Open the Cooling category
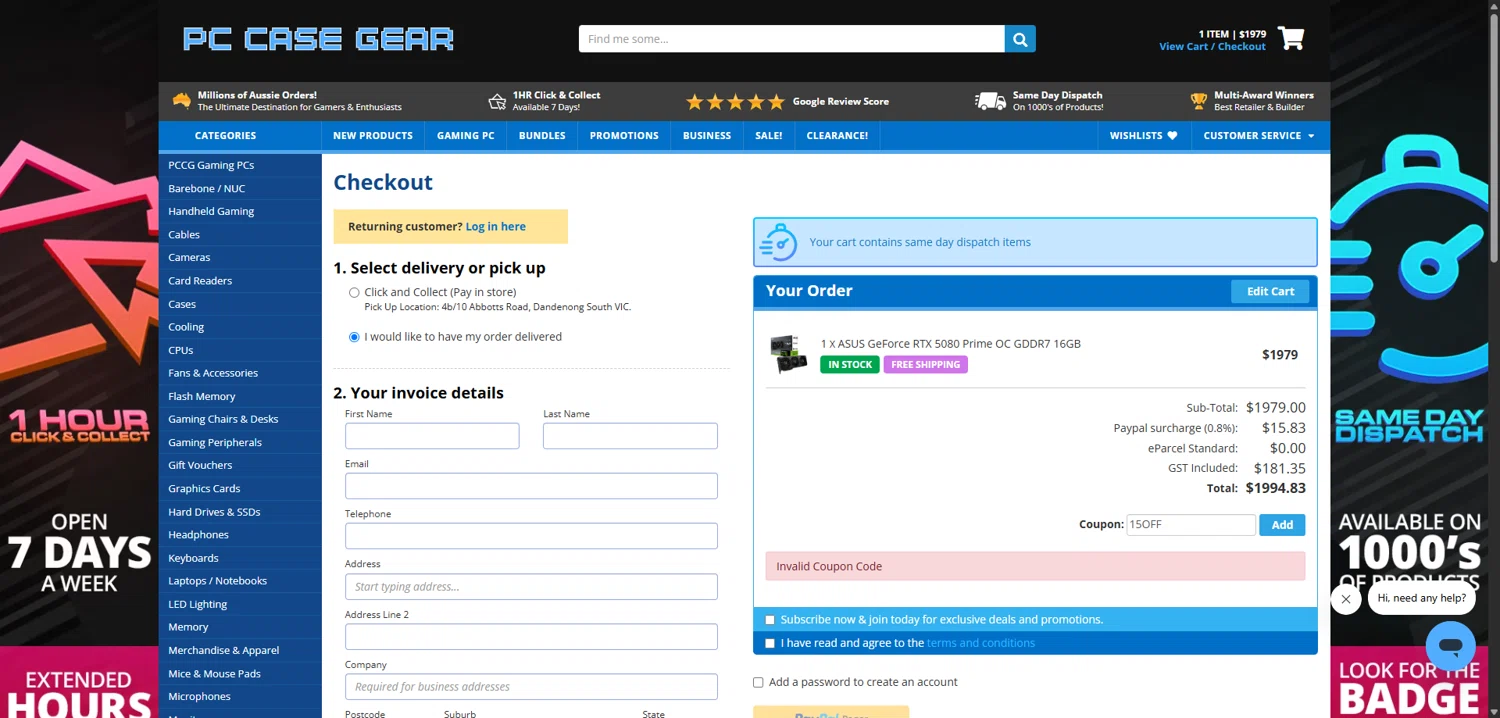This screenshot has height=718, width=1500. (x=240, y=327)
